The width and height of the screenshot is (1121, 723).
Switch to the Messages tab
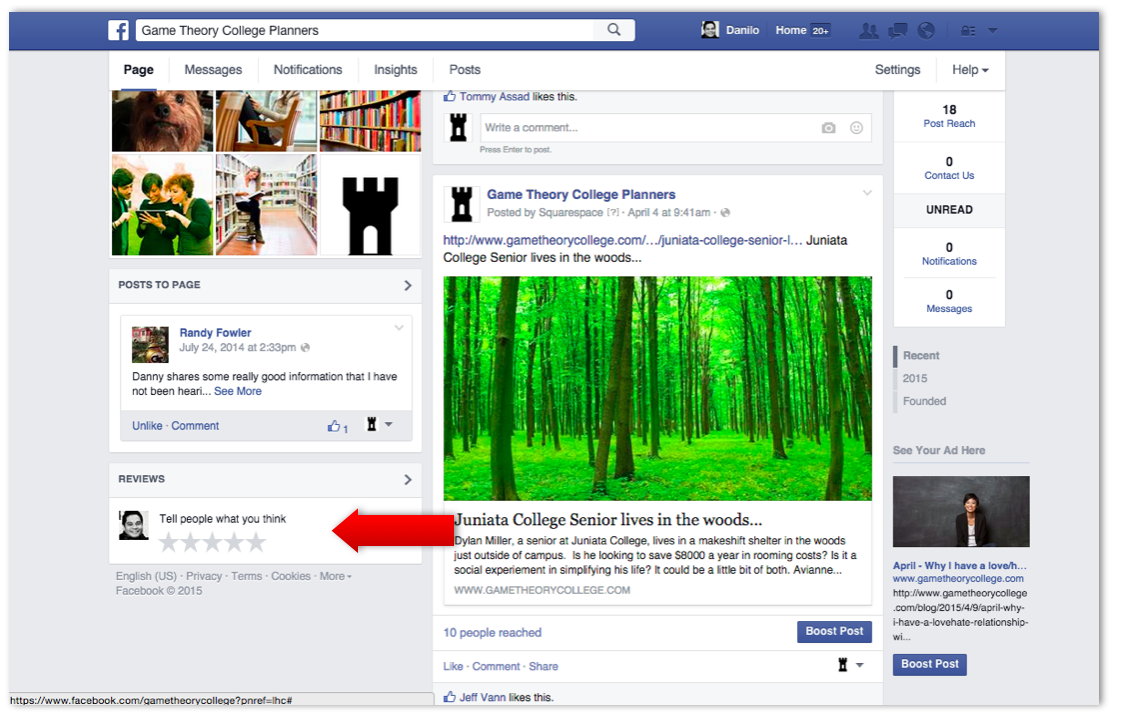point(213,70)
